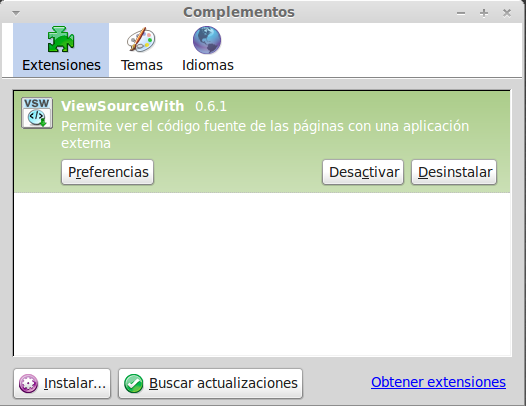Select the ViewSourceWith extension name
The image size is (526, 406).
point(123,106)
